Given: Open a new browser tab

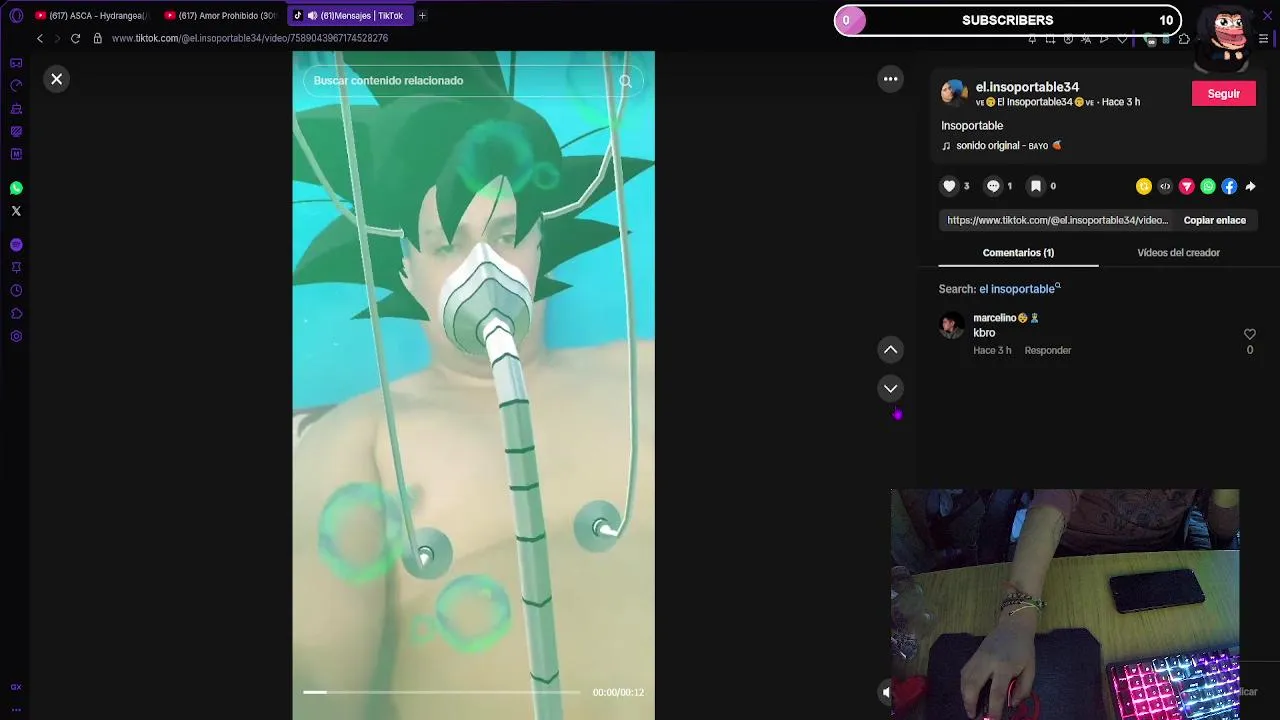Looking at the screenshot, I should (x=422, y=15).
